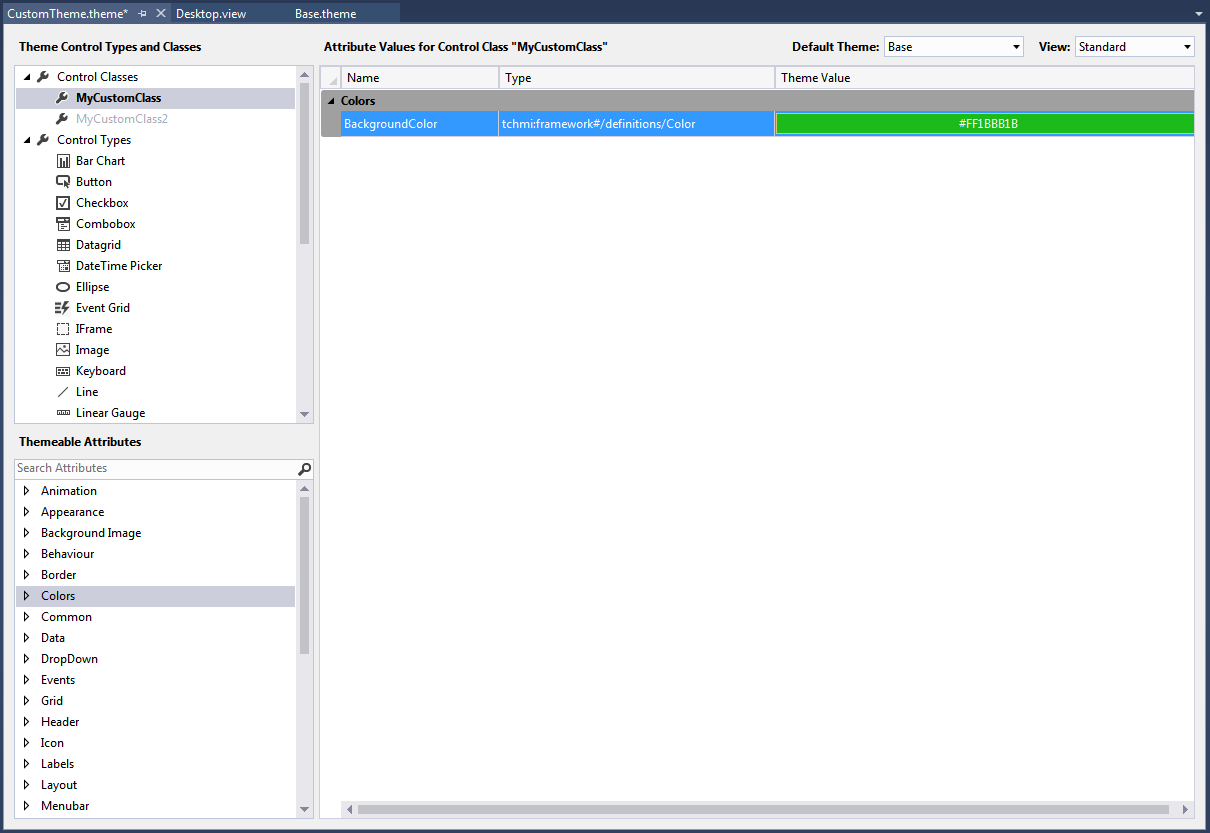This screenshot has width=1210, height=833.
Task: Pin the CustomTheme.theme tab with the pin icon
Action: pos(143,14)
